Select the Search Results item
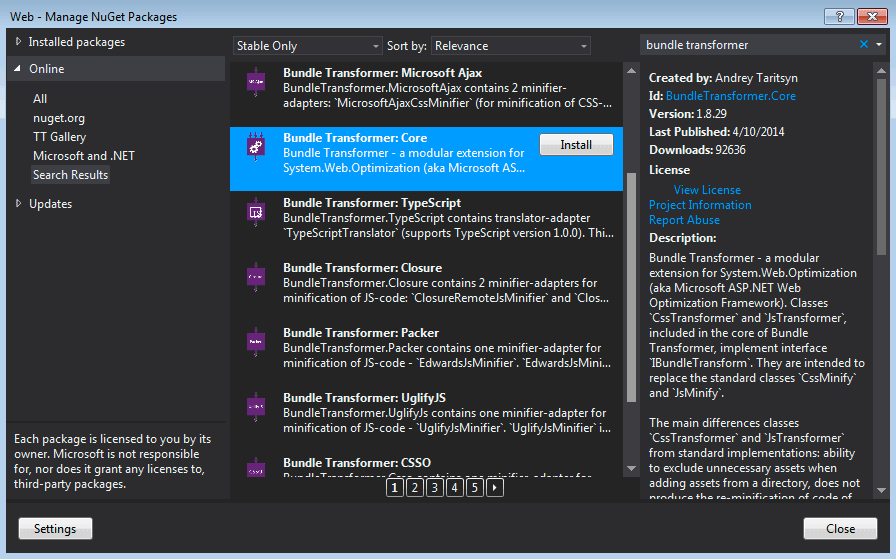Screen dimensions: 896x559 click(x=70, y=174)
